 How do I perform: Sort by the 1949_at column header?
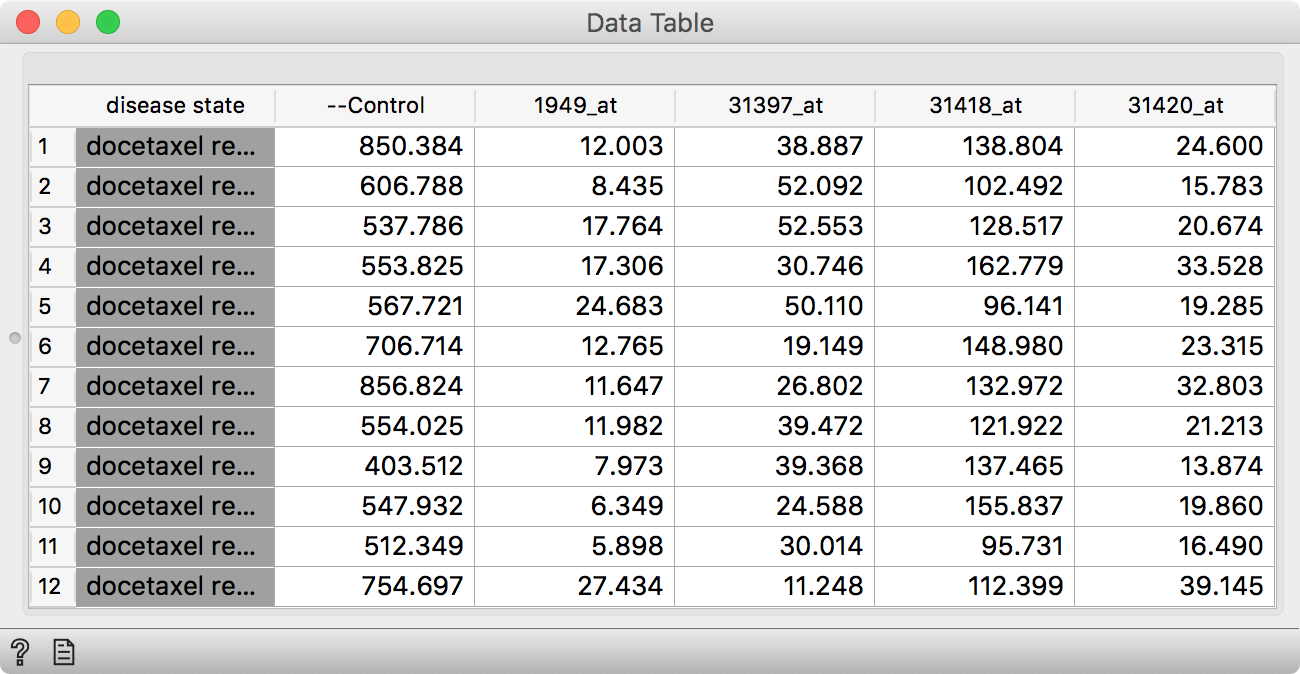click(x=575, y=106)
